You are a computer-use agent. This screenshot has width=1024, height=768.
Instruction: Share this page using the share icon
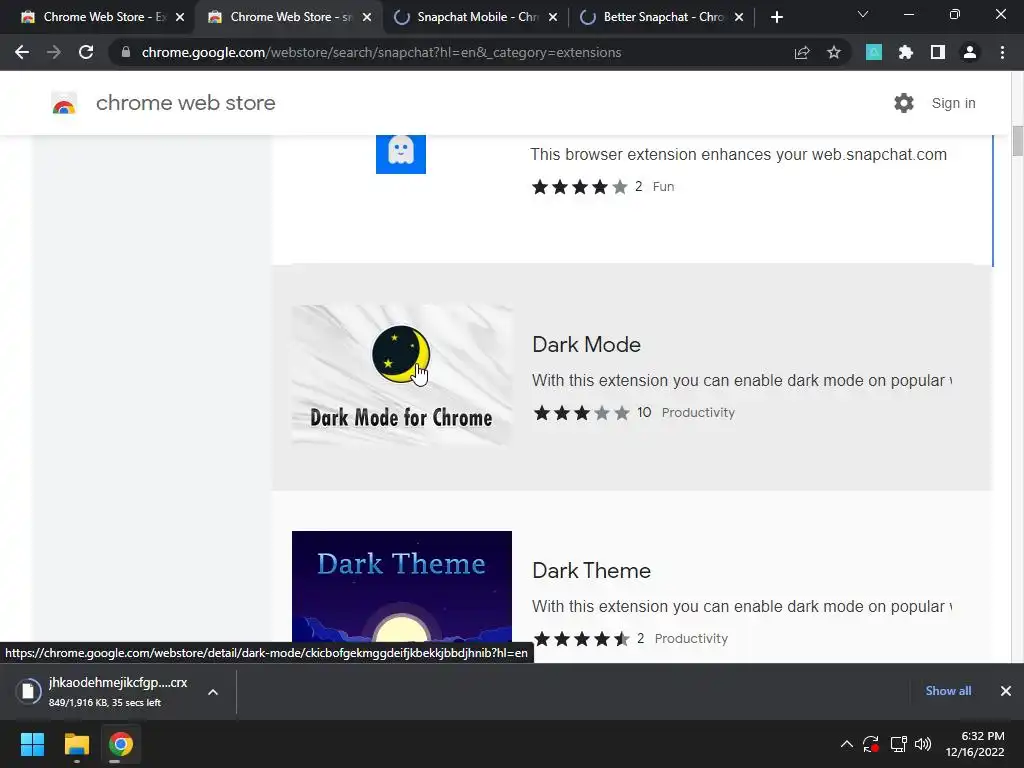click(x=802, y=52)
